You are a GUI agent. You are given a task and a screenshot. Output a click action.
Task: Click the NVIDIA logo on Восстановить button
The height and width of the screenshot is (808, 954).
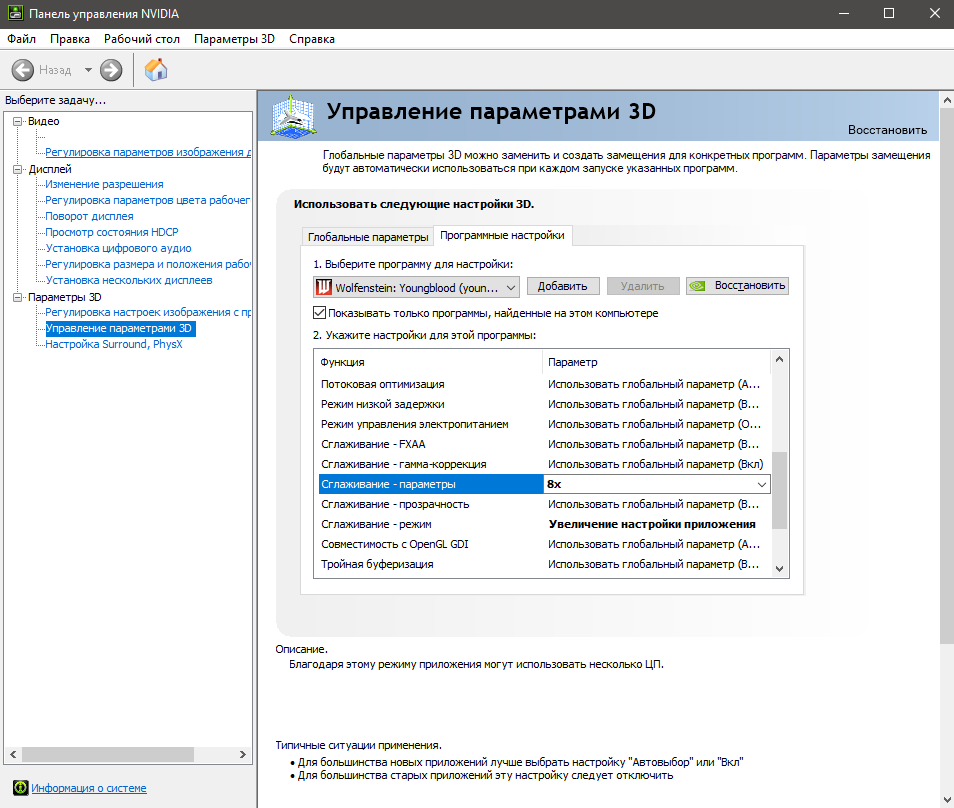coord(697,286)
